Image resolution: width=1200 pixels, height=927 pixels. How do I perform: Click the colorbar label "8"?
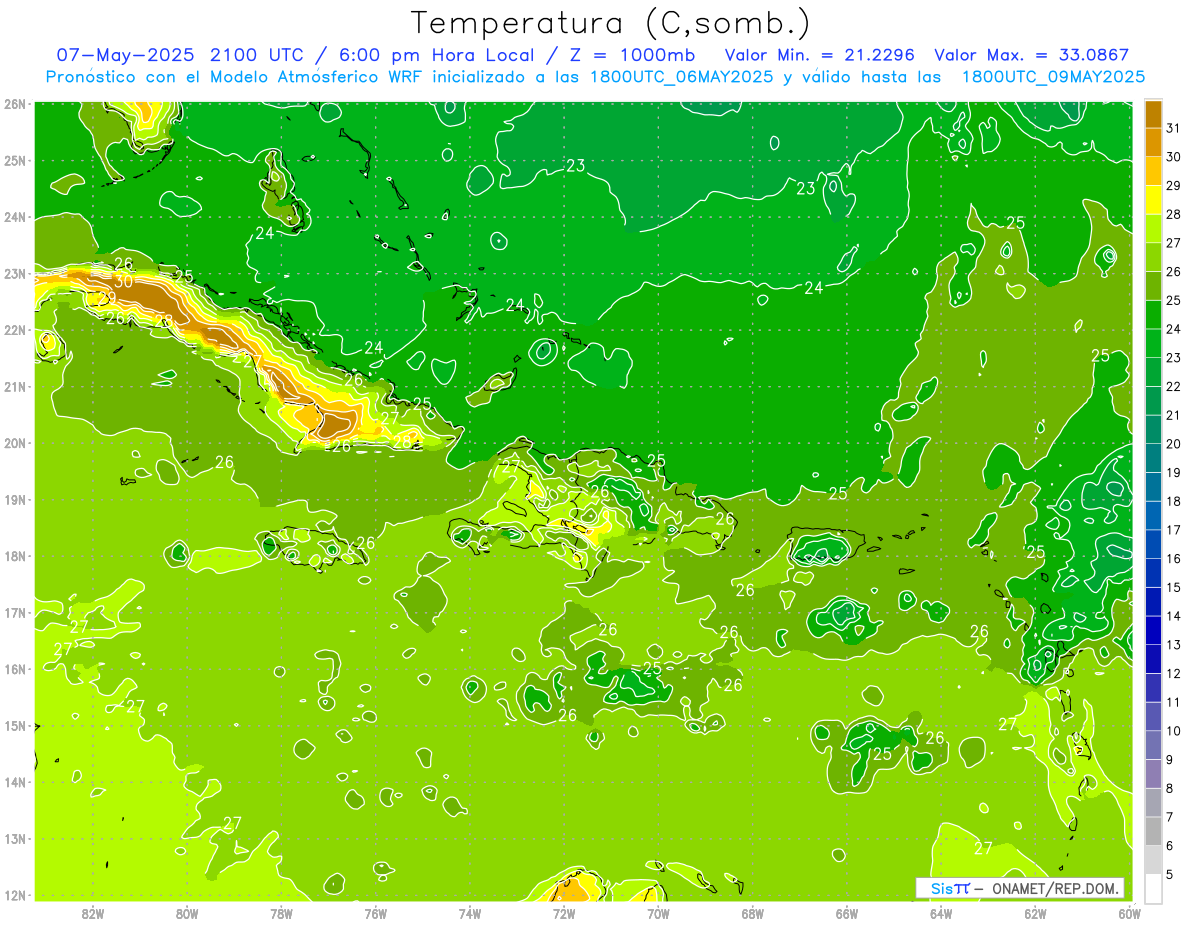click(1170, 788)
